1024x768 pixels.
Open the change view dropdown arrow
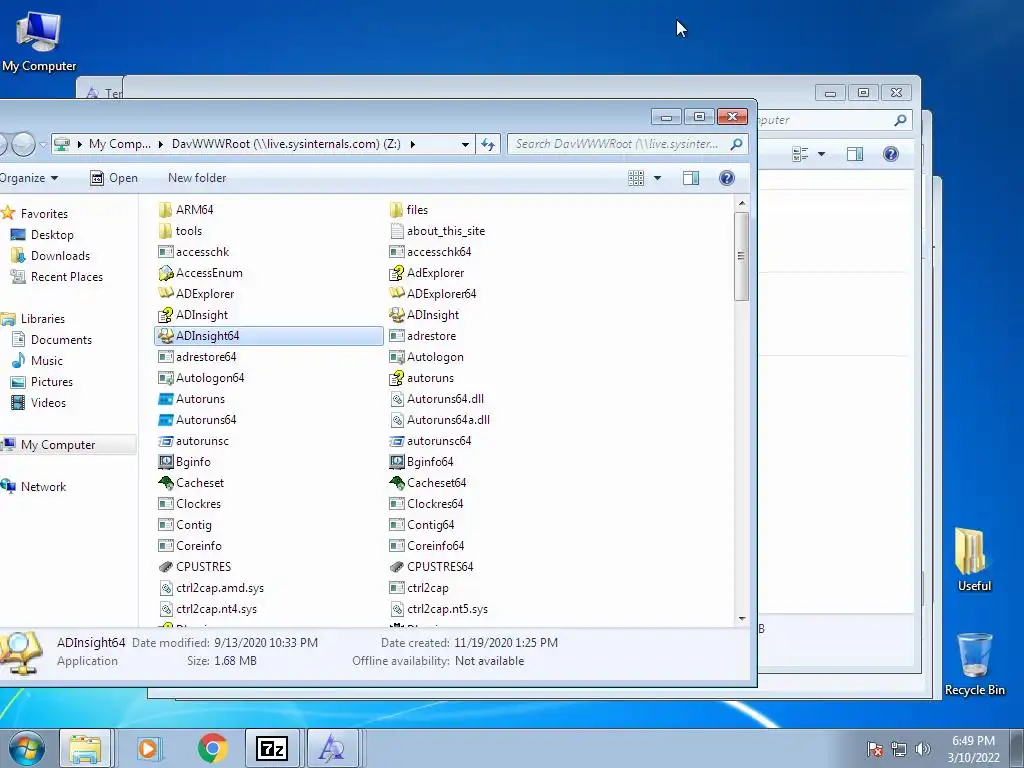click(x=657, y=178)
